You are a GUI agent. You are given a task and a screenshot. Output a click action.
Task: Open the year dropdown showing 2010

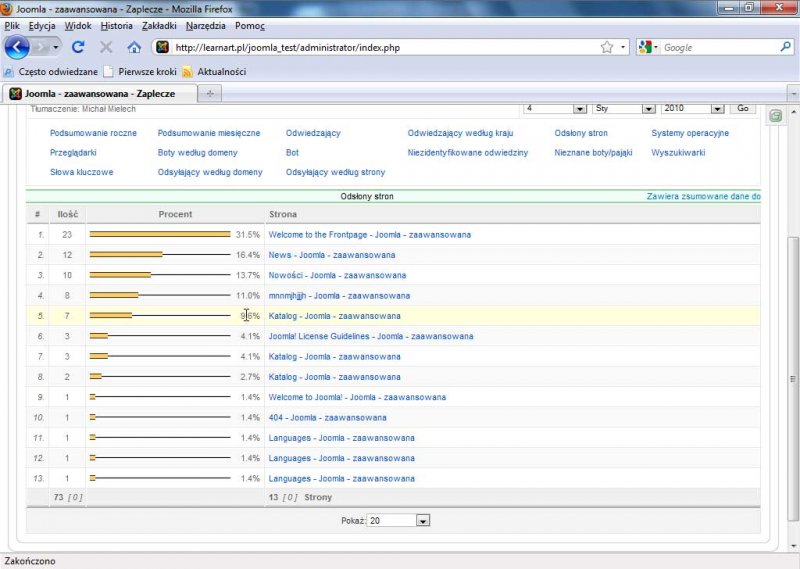[716, 108]
